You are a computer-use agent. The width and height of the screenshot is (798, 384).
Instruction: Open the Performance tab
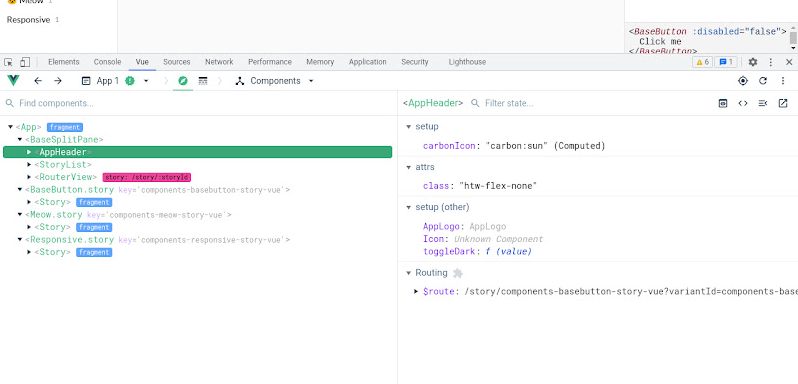click(270, 62)
